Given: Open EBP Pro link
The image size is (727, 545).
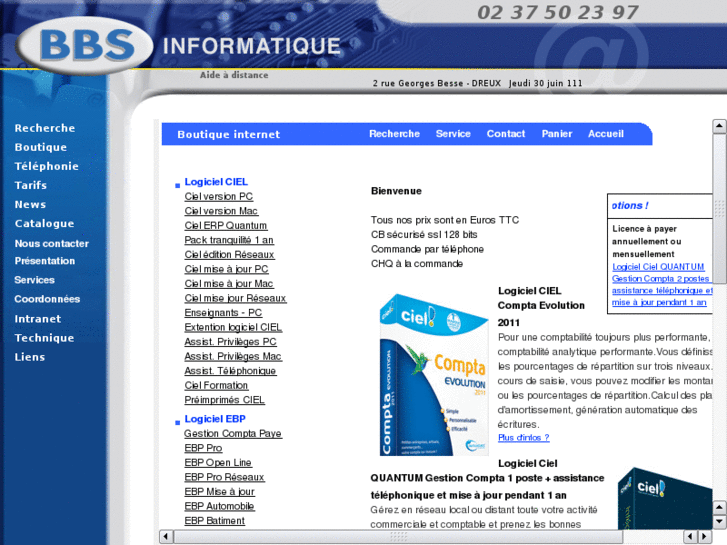Looking at the screenshot, I should [203, 448].
